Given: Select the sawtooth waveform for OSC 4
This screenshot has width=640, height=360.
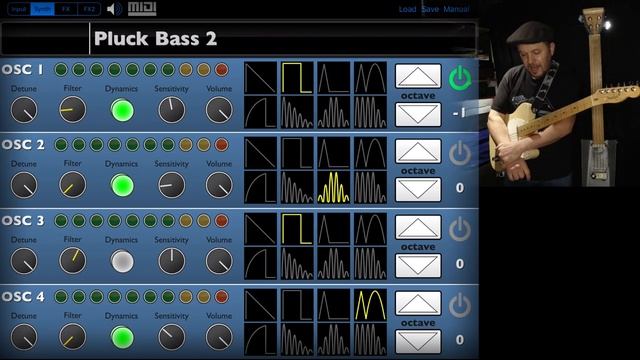Looking at the screenshot, I should [260, 305].
